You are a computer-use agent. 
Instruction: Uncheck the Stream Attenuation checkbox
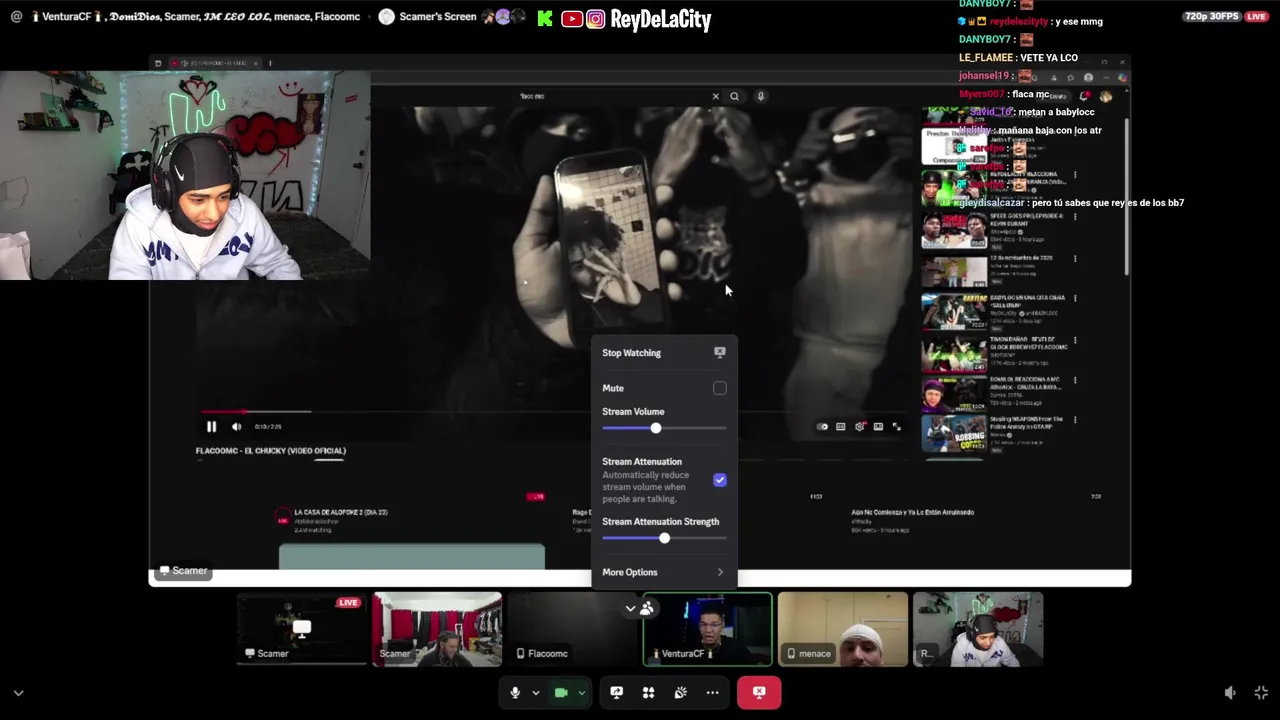[x=720, y=480]
